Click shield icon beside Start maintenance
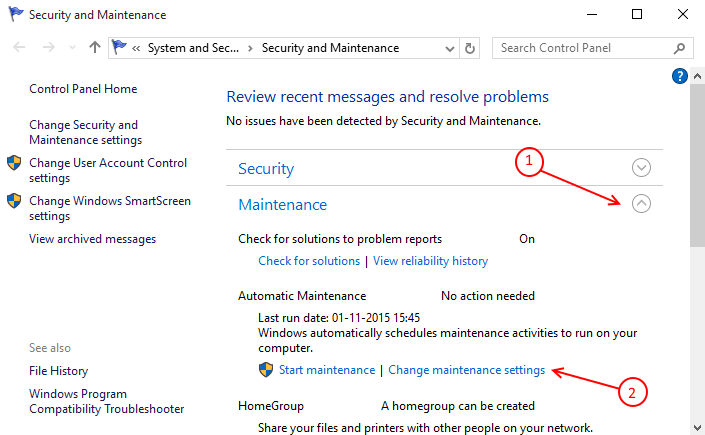The image size is (705, 435). pos(266,370)
